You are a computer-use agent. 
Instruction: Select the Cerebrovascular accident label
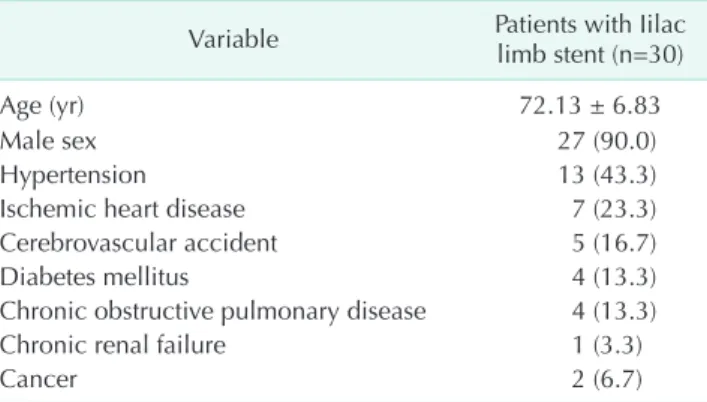pos(139,243)
